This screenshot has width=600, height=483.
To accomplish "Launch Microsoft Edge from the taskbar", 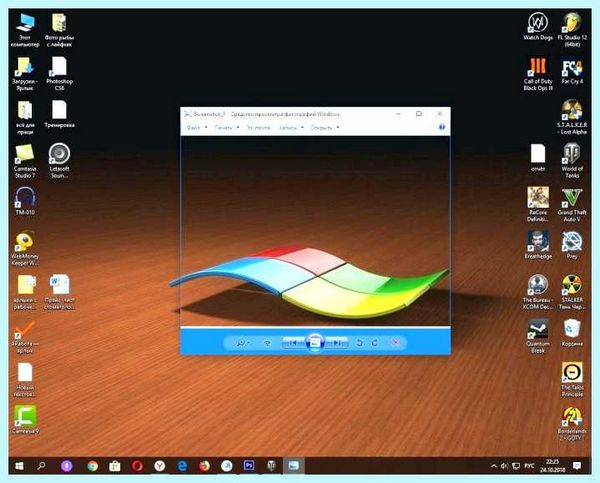I will click(182, 466).
